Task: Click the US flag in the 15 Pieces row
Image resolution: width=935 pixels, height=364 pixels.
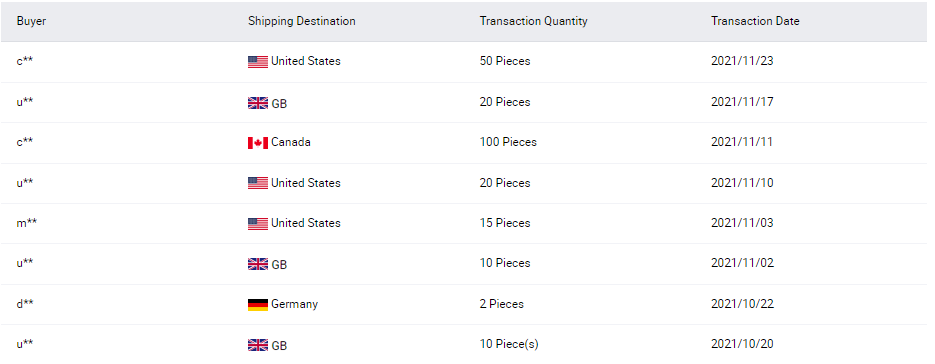Action: [x=258, y=224]
